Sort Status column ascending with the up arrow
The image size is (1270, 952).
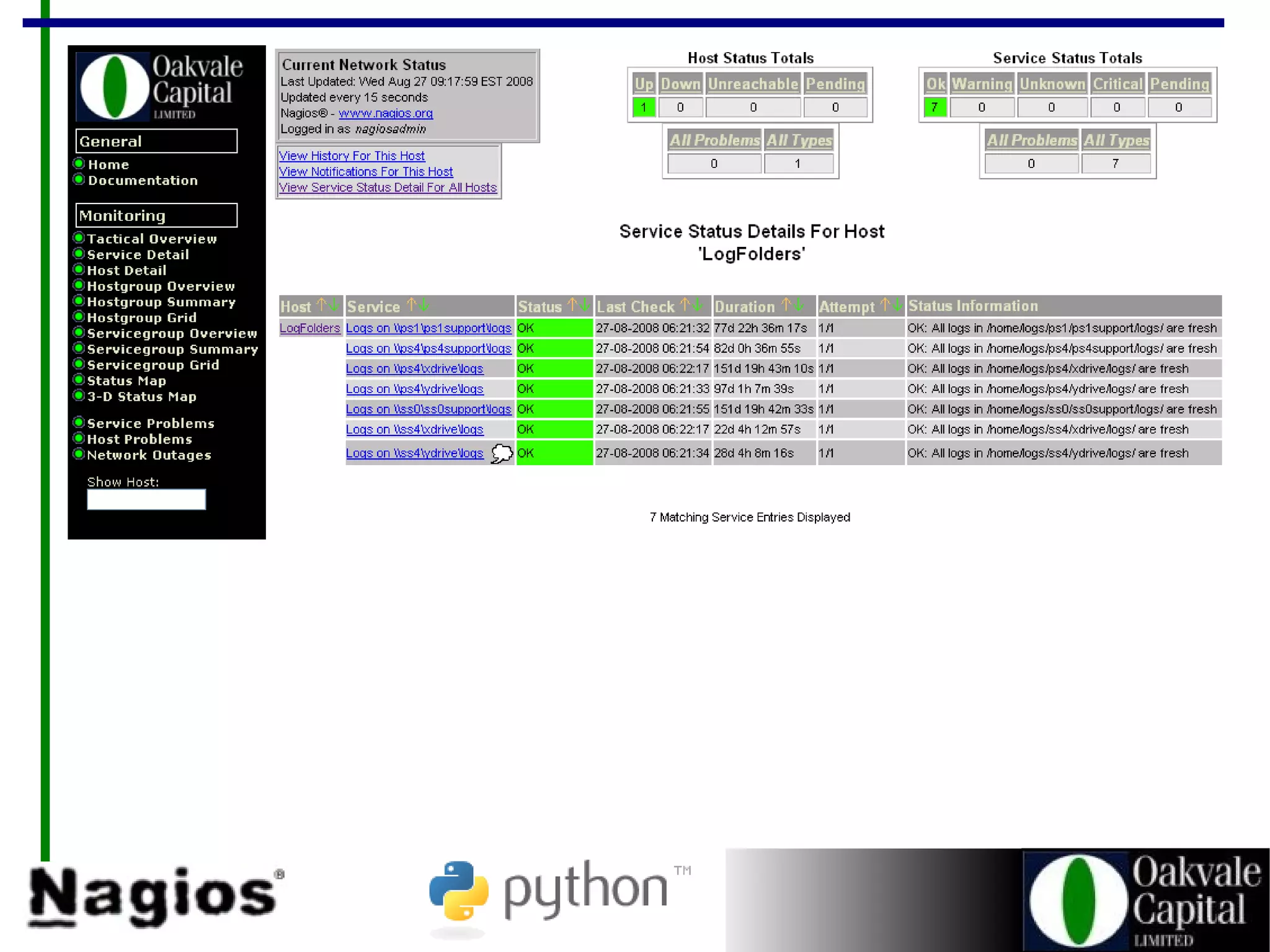pos(572,305)
